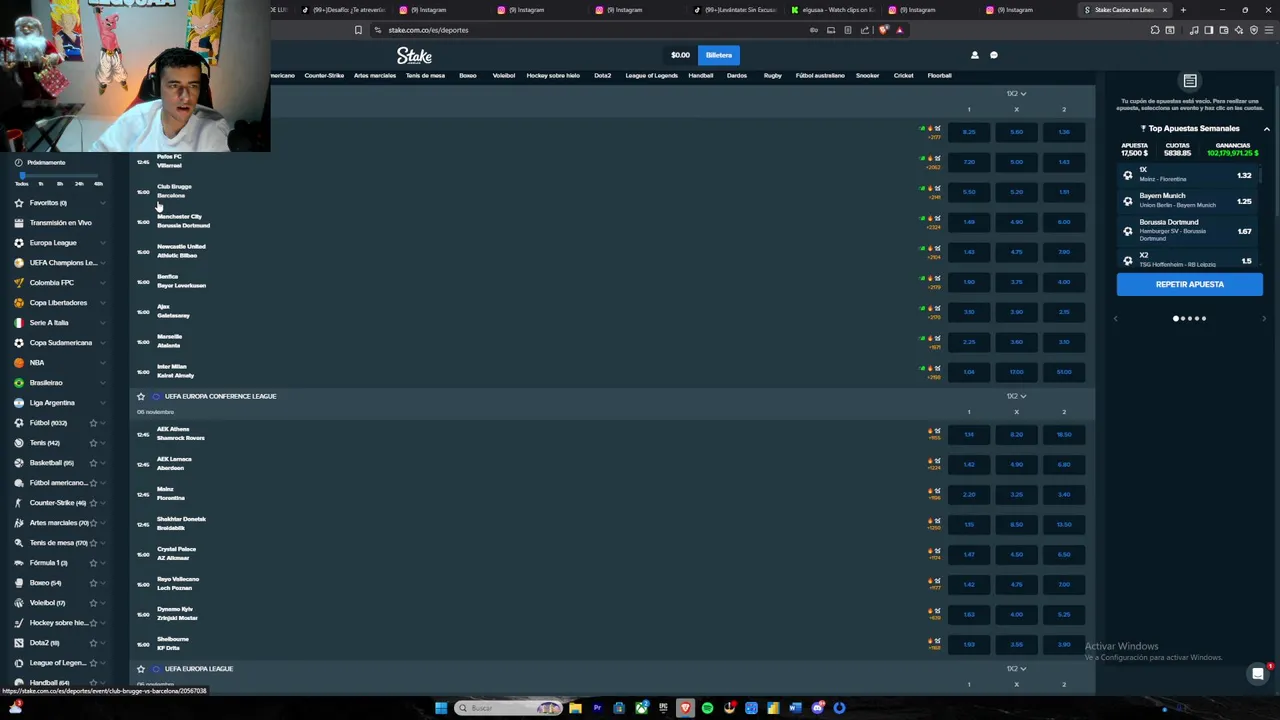The height and width of the screenshot is (720, 1280).
Task: Open File Explorer from the taskbar
Action: point(575,708)
